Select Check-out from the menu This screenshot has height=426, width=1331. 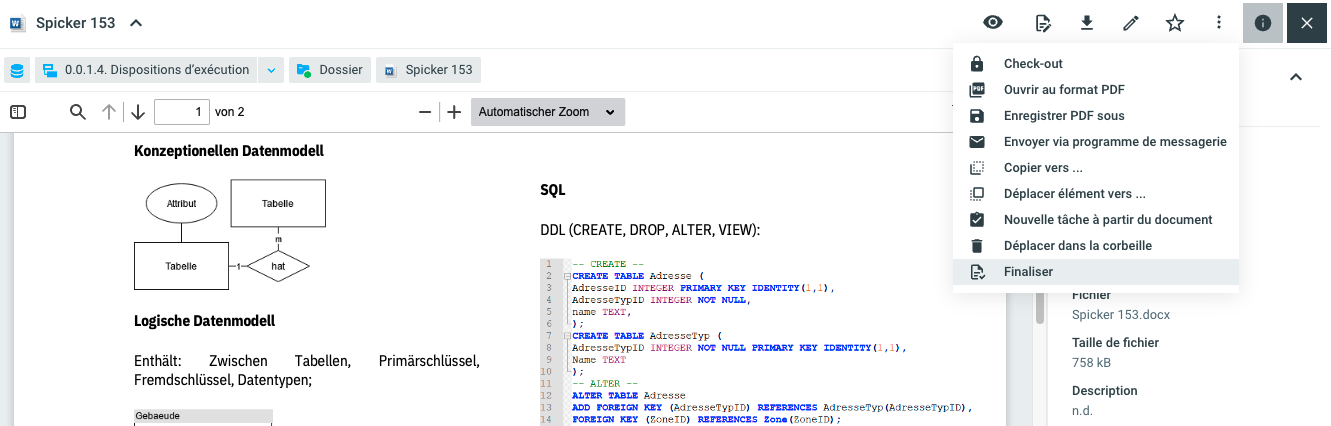(1033, 64)
